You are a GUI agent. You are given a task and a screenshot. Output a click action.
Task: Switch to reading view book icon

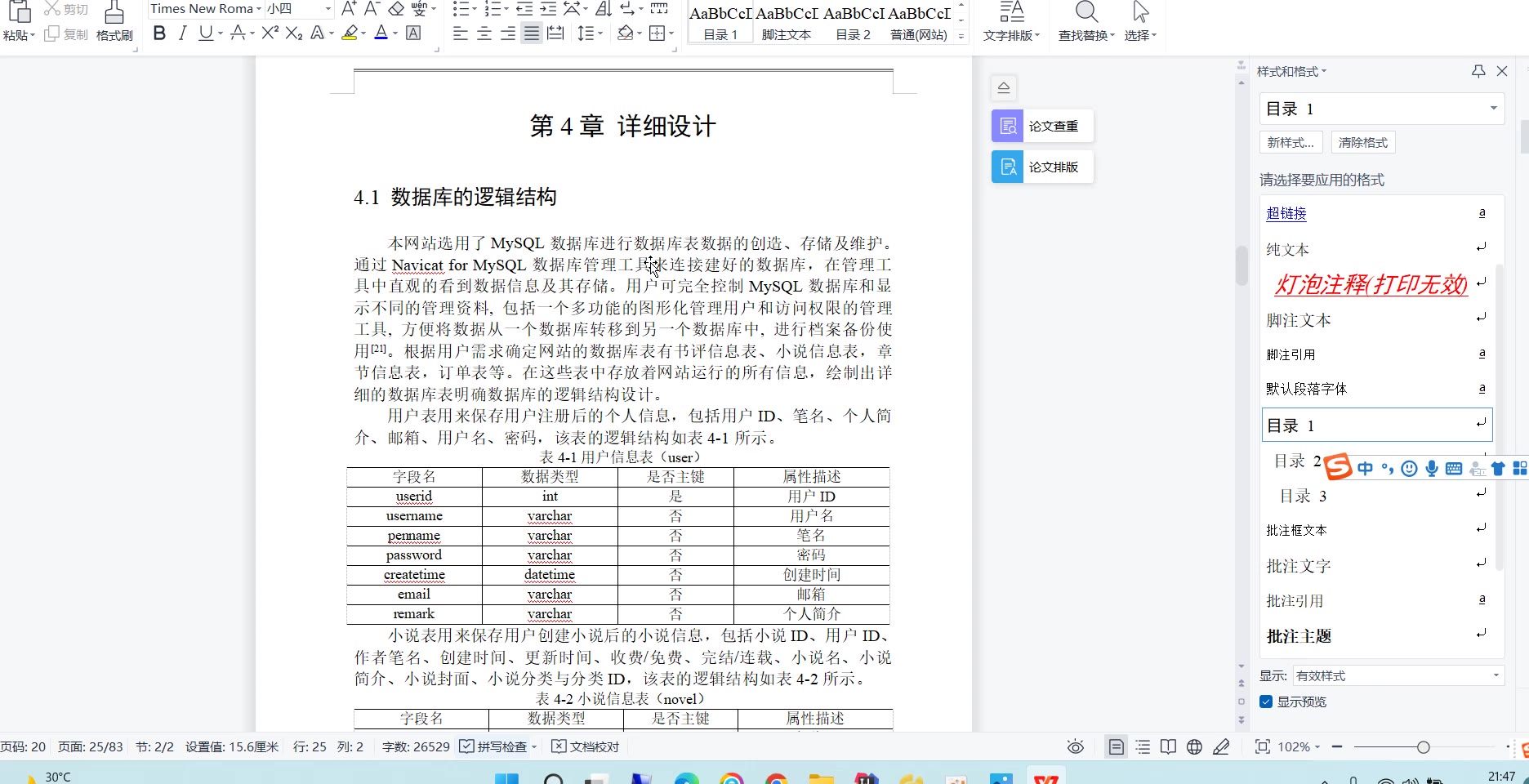(1169, 746)
